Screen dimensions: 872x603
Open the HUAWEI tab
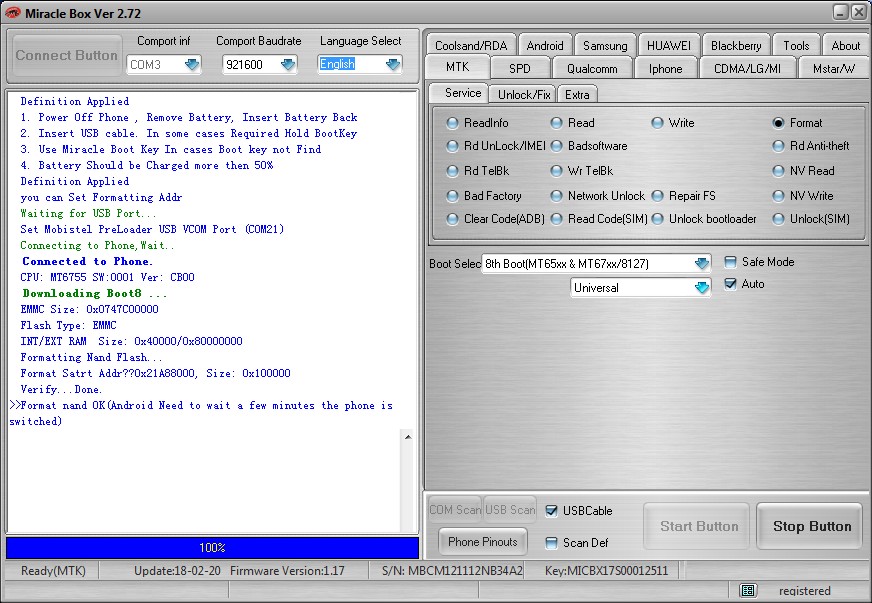tap(669, 45)
